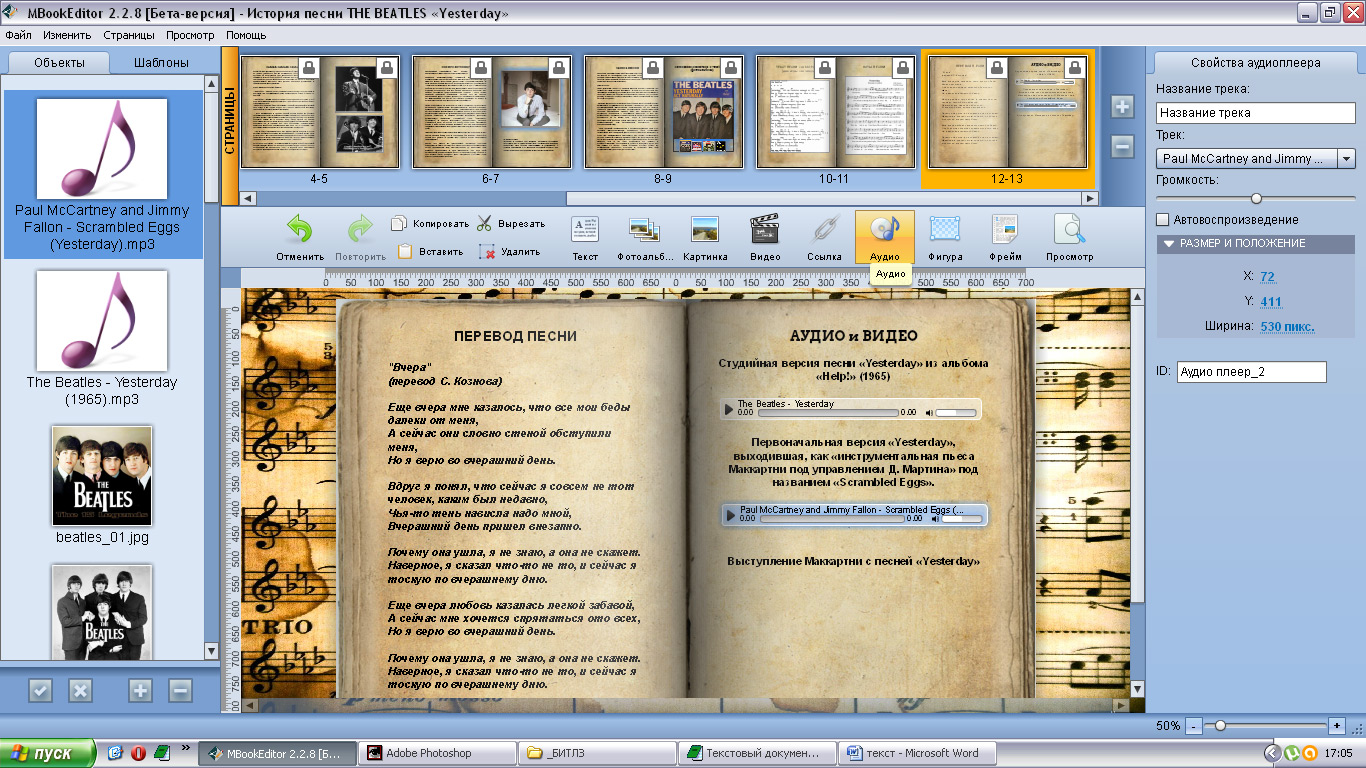The height and width of the screenshot is (768, 1366).
Task: Open the _БИТЛЗ folder from taskbar
Action: point(596,753)
